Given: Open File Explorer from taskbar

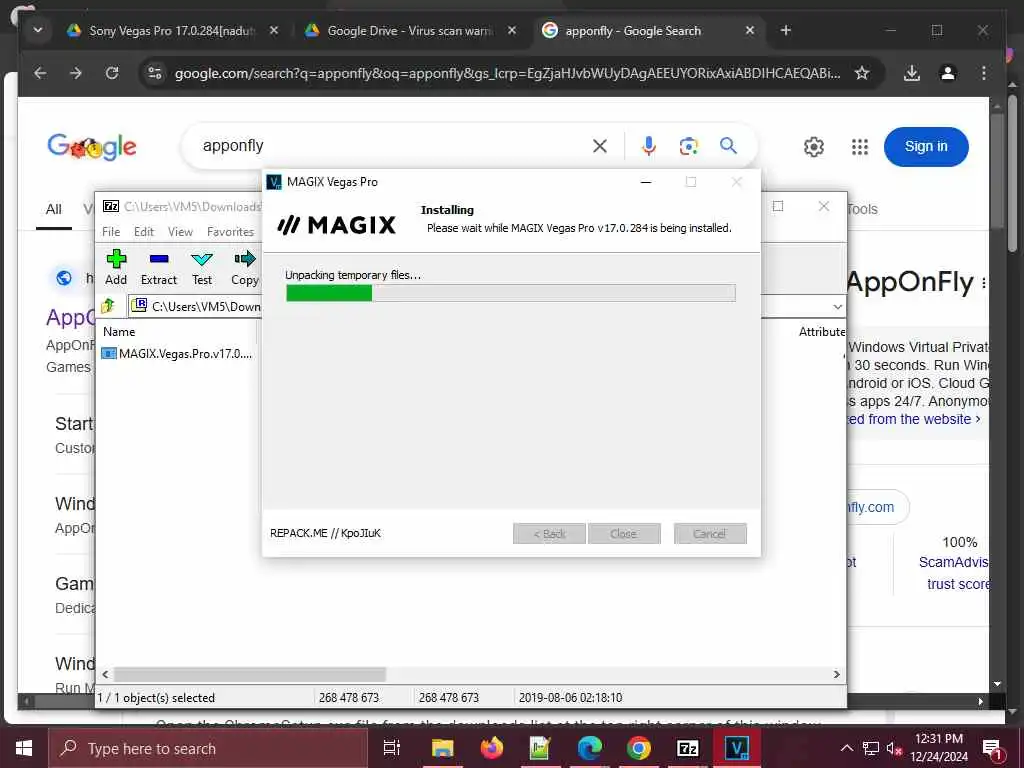Looking at the screenshot, I should [442, 748].
